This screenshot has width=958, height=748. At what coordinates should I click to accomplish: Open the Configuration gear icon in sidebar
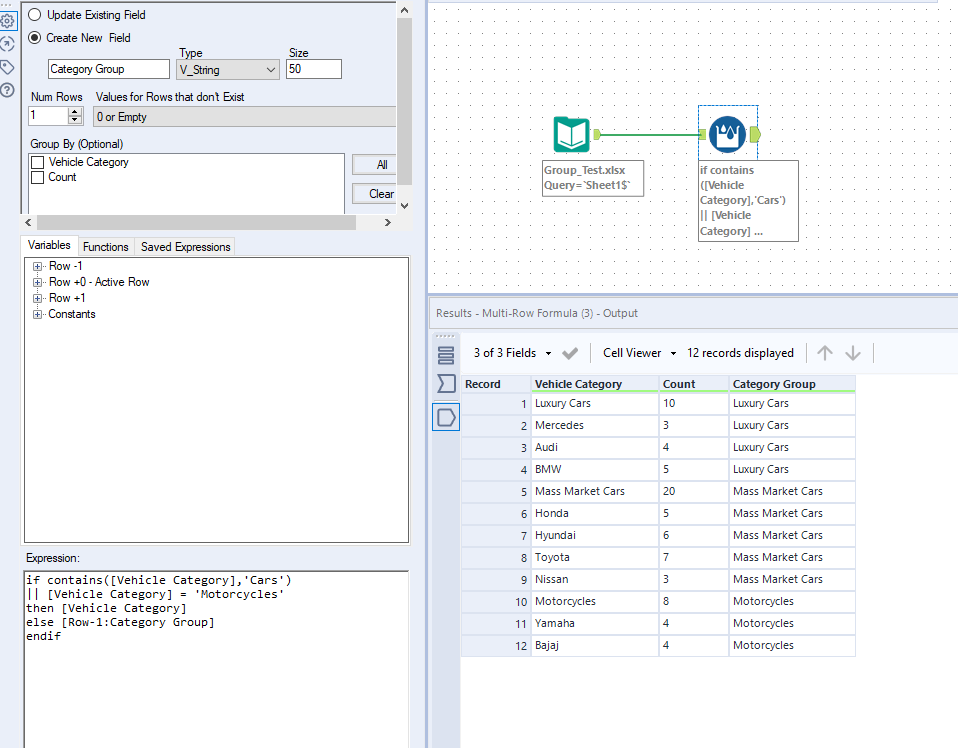point(7,20)
